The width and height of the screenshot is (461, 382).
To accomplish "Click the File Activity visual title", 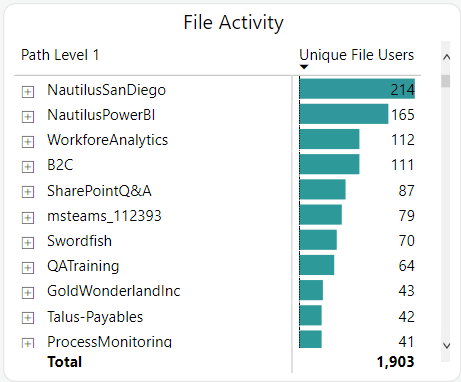I will [x=233, y=23].
